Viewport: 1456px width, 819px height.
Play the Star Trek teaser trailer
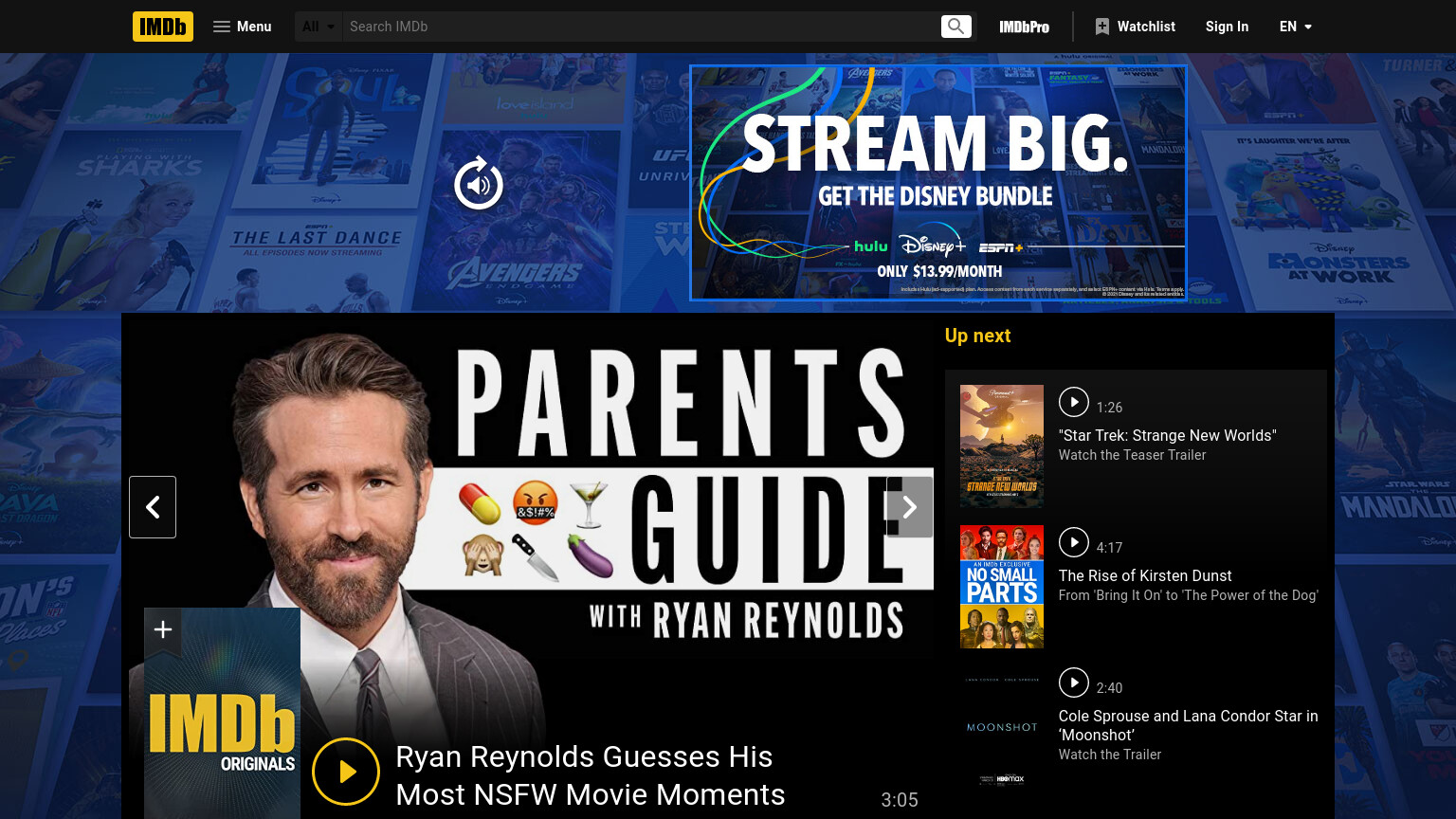pyautogui.click(x=1074, y=402)
